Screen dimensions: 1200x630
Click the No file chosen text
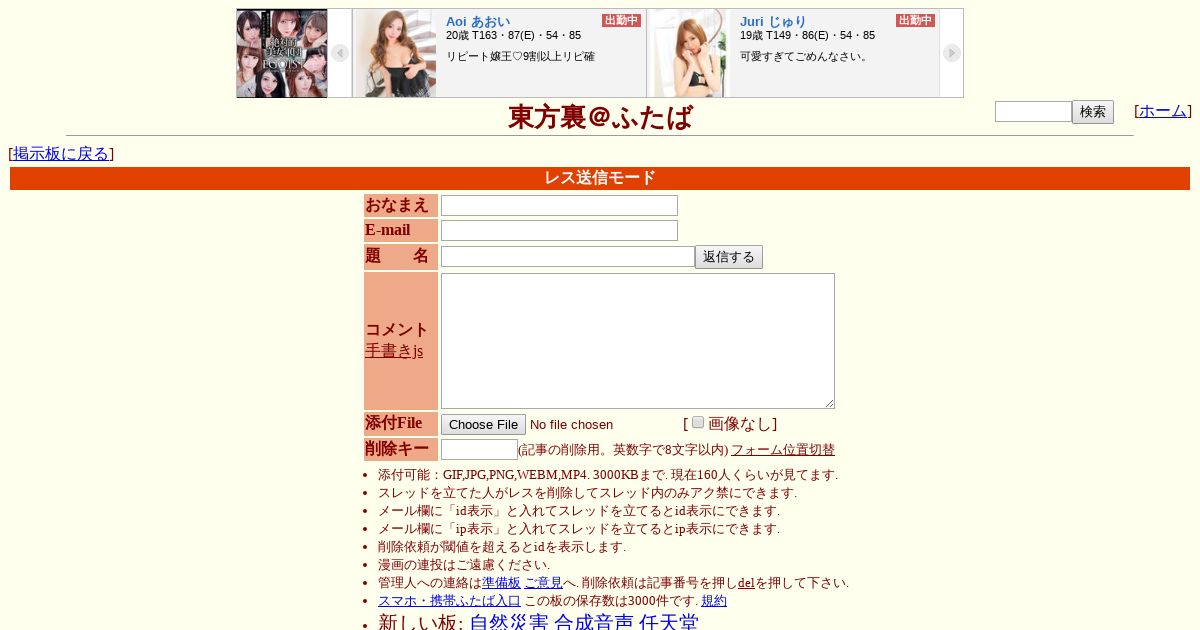coord(571,425)
